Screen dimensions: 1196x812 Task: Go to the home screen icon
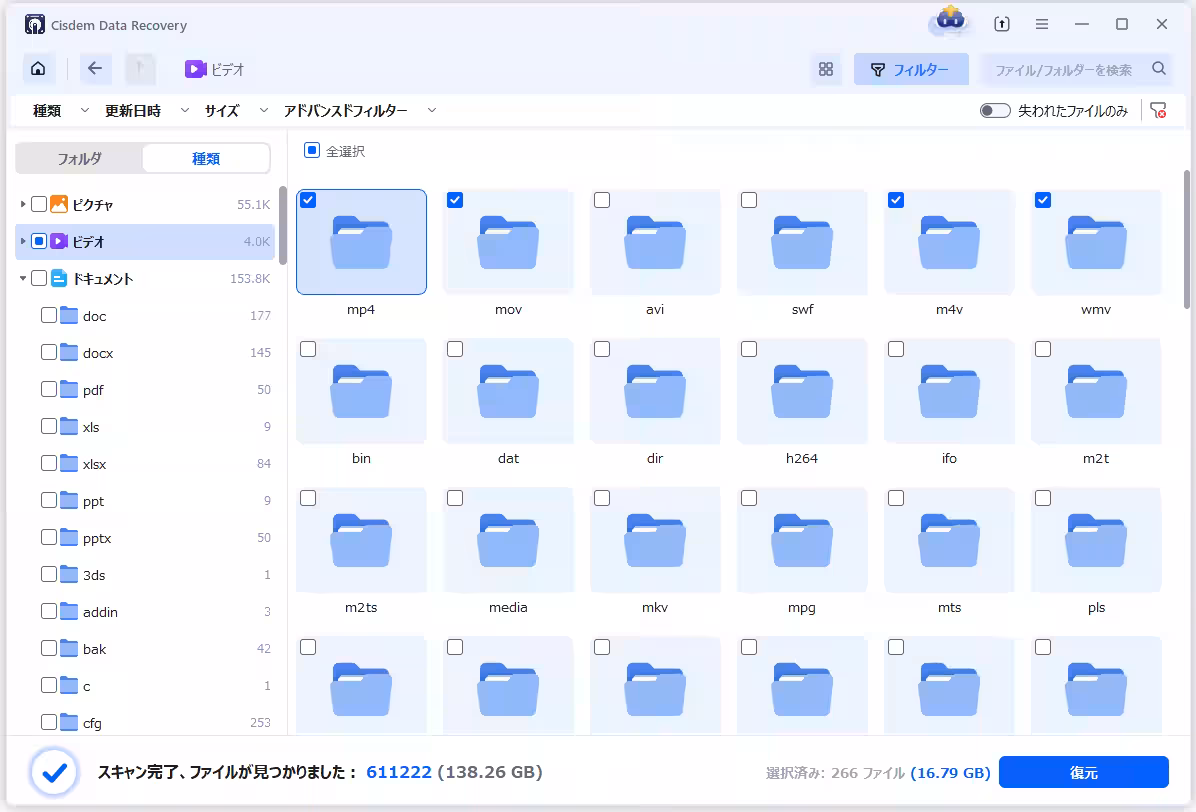(38, 69)
